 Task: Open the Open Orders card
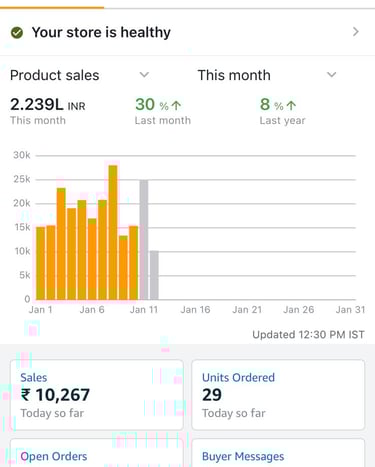(97, 453)
